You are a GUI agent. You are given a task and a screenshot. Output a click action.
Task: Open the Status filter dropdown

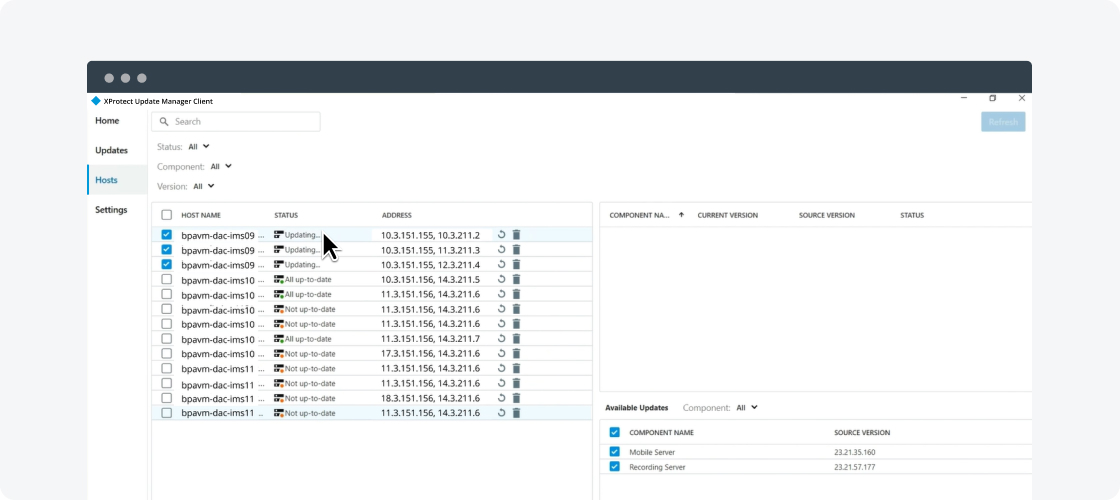(199, 147)
